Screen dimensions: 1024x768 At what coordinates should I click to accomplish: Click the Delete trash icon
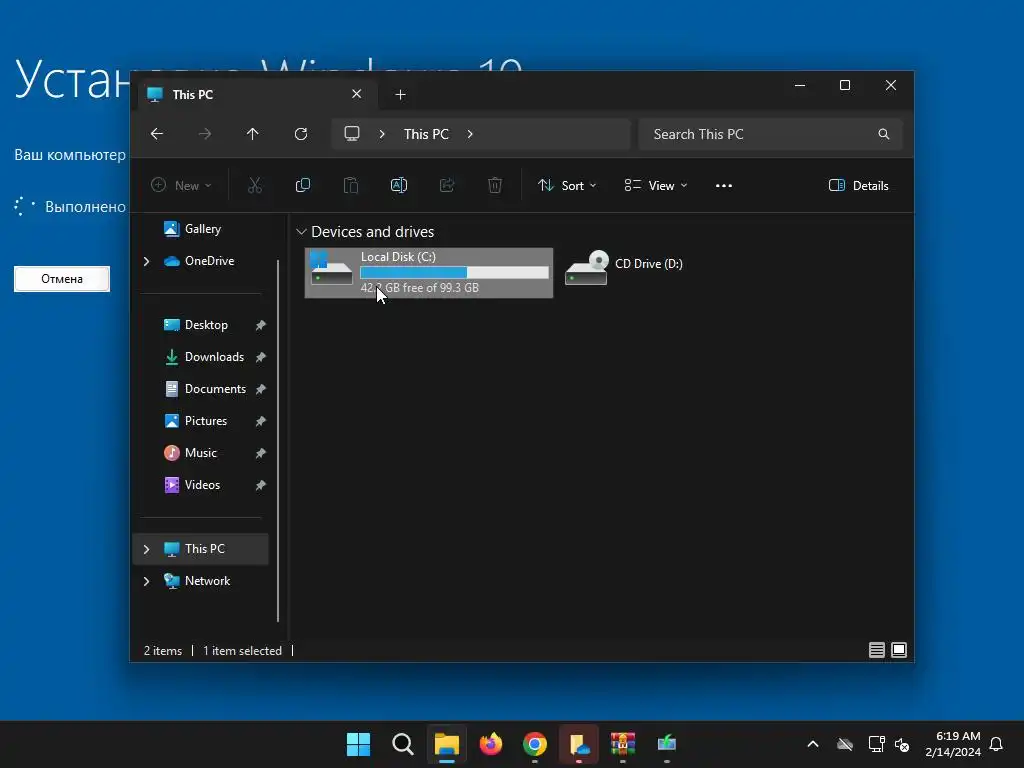[x=495, y=185]
